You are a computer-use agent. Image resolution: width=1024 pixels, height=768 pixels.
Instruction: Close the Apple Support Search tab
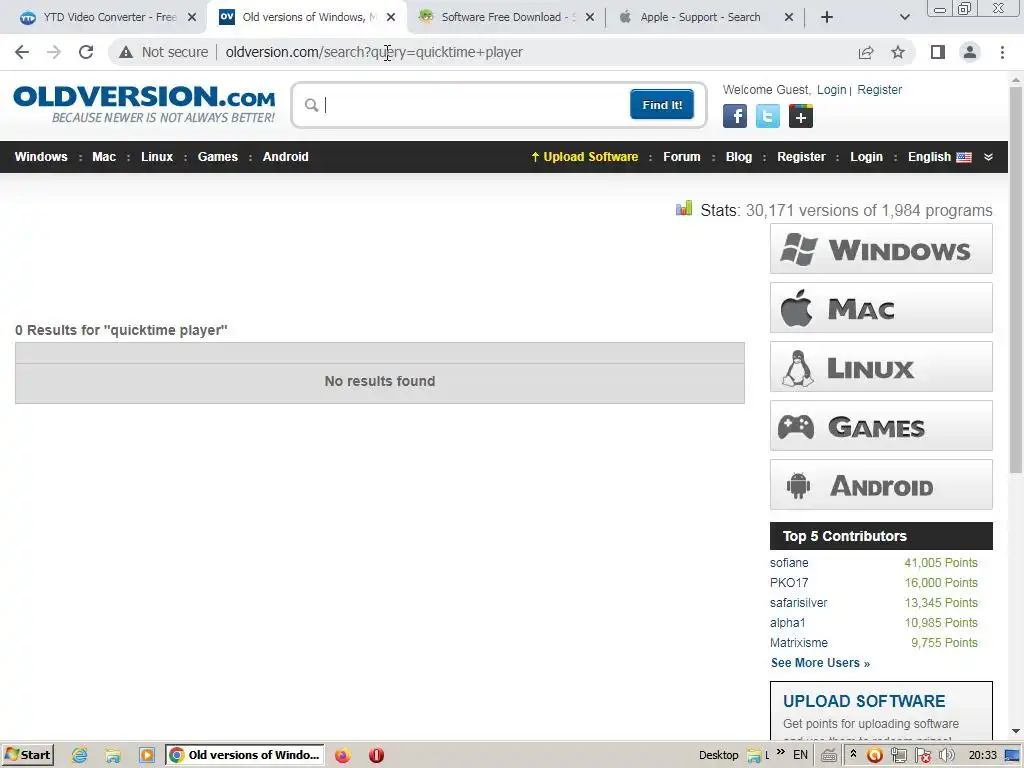(789, 17)
